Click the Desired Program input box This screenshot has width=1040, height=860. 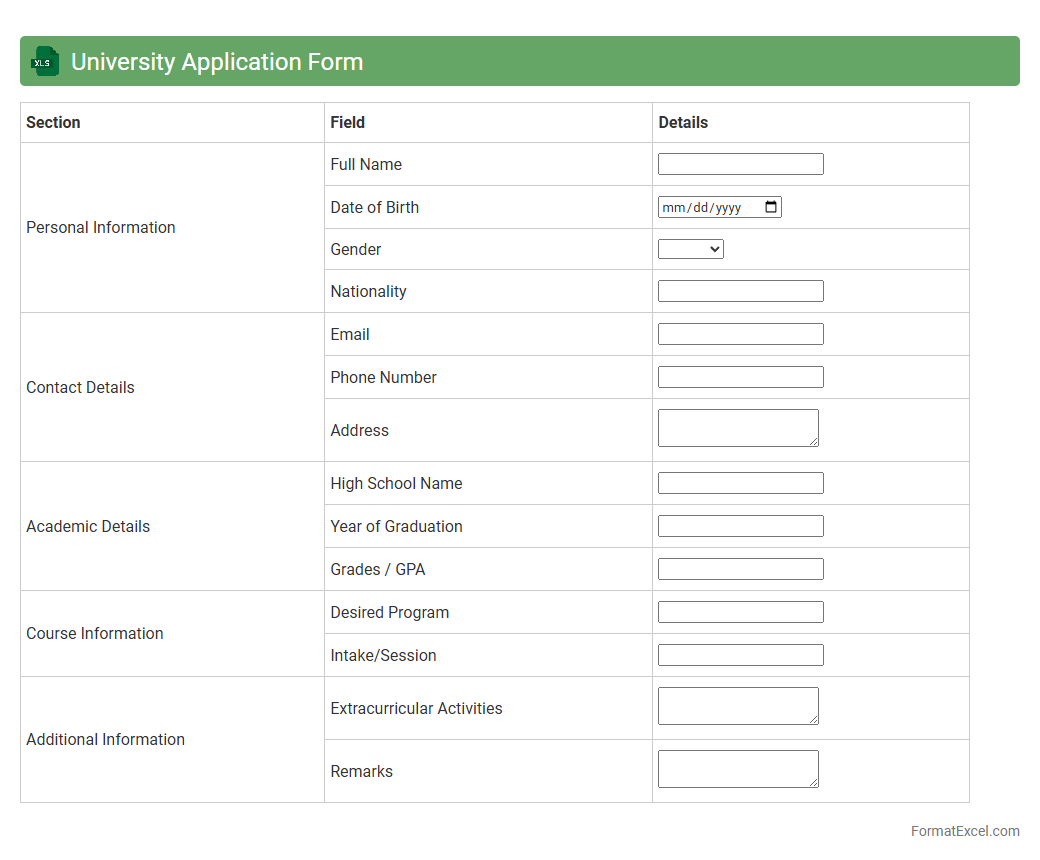click(740, 612)
